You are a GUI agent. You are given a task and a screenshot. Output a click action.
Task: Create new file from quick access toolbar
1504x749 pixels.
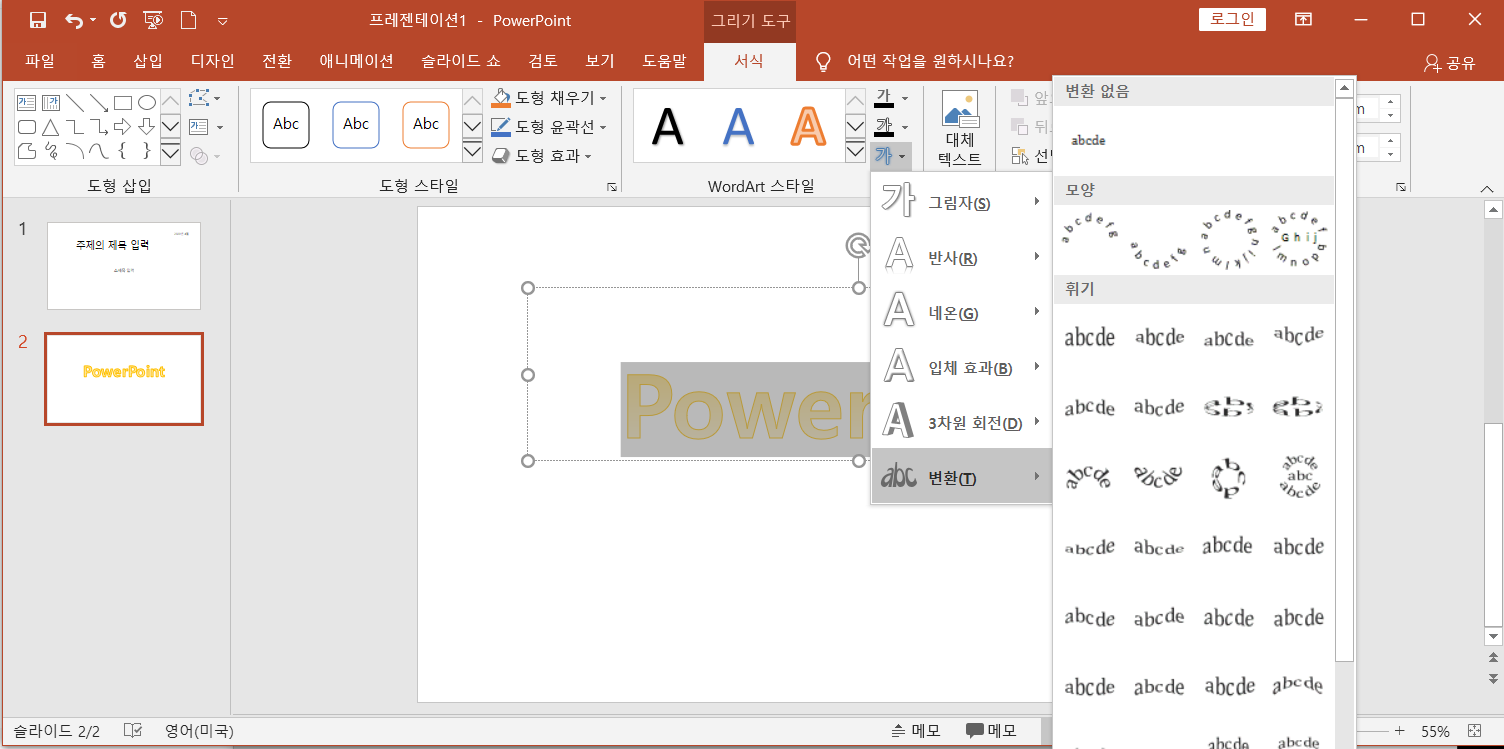pyautogui.click(x=187, y=20)
